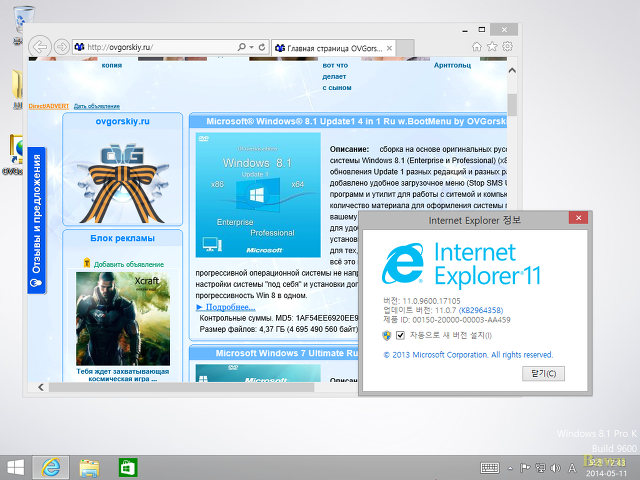This screenshot has width=640, height=480.
Task: Click the horizontal scrollbar thumb
Action: point(182,387)
